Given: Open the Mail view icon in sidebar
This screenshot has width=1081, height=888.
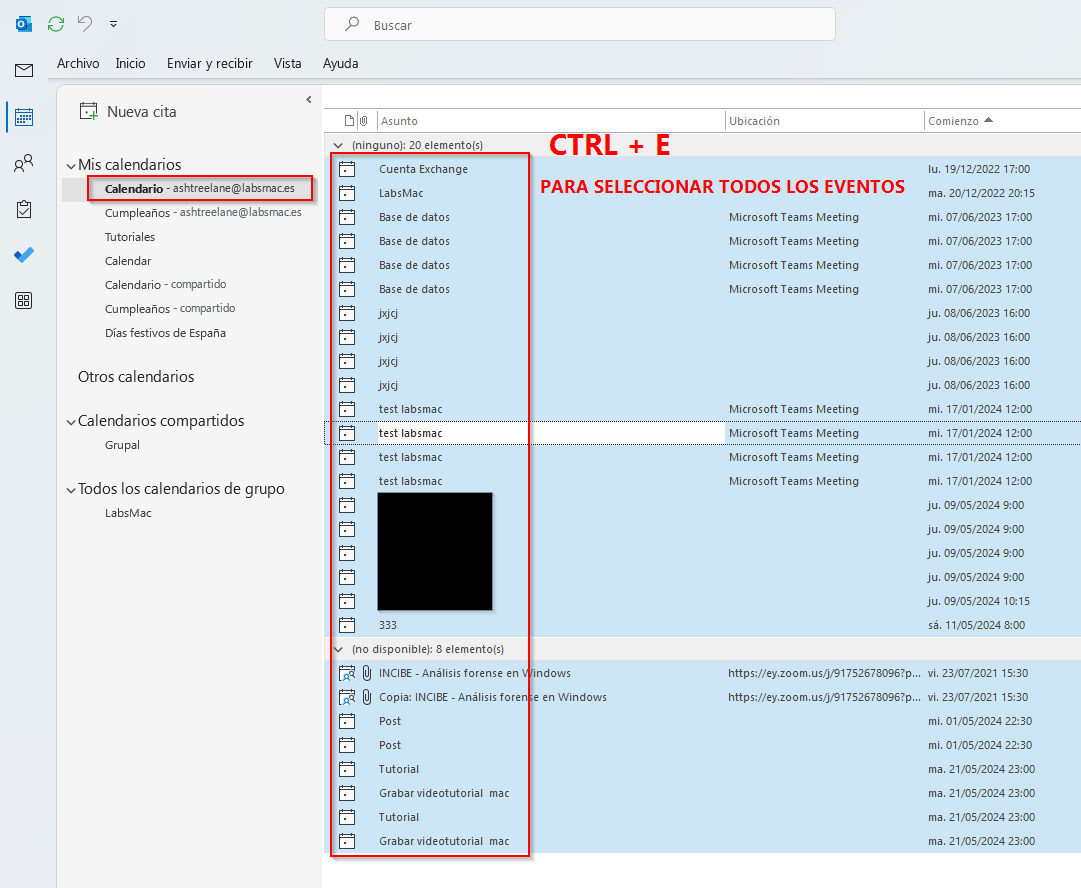Looking at the screenshot, I should coord(24,70).
